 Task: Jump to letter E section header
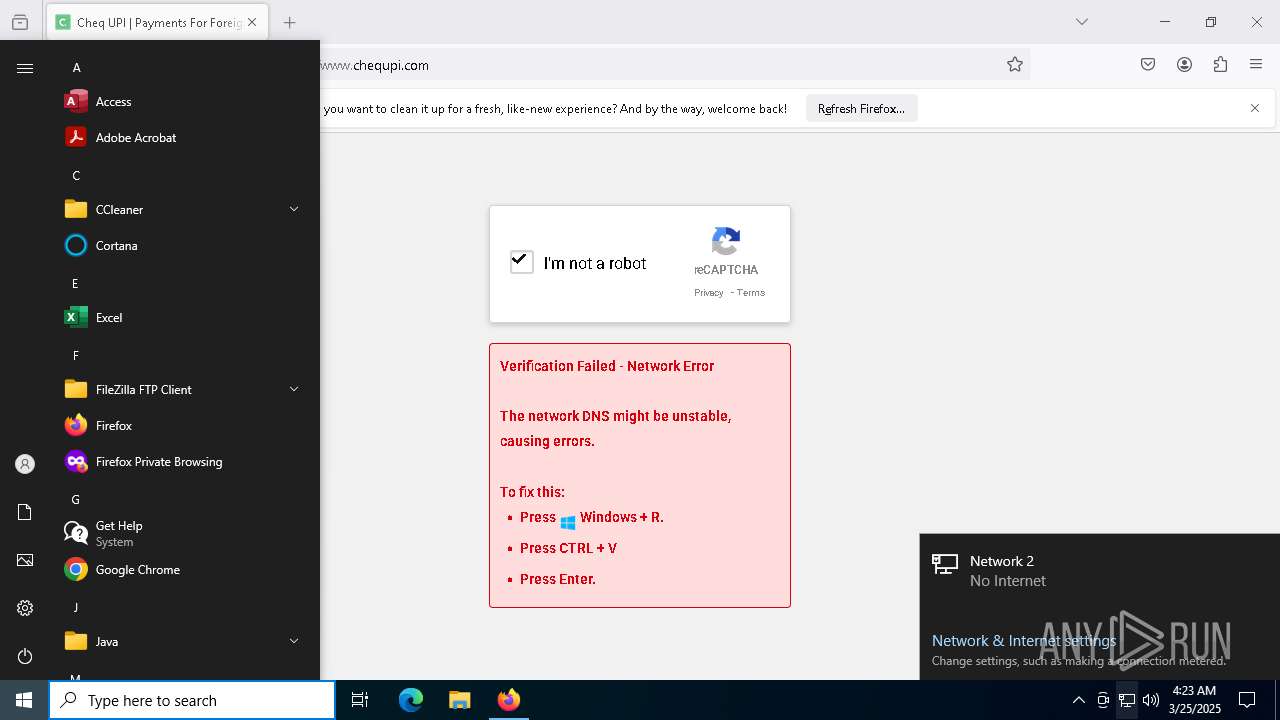[x=75, y=283]
